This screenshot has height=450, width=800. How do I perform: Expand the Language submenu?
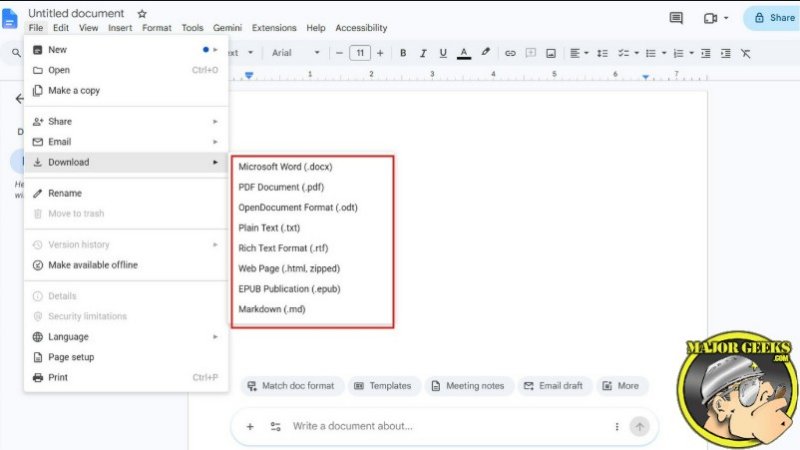(126, 337)
